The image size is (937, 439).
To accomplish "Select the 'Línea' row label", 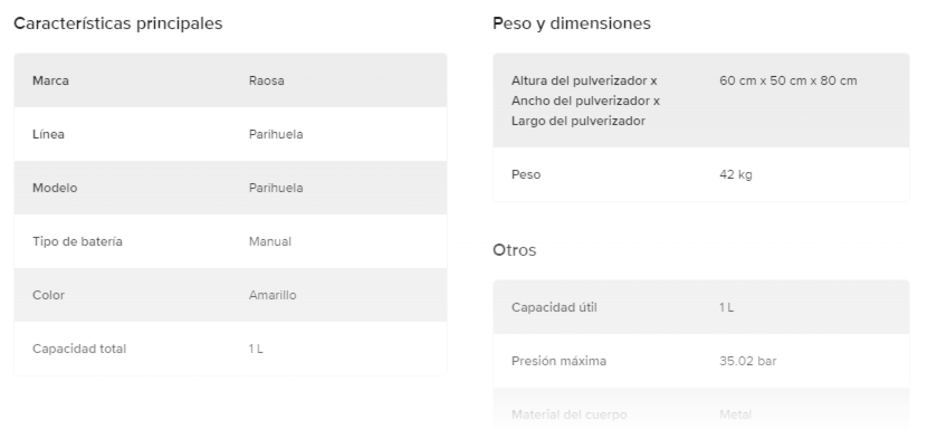I will pos(48,135).
